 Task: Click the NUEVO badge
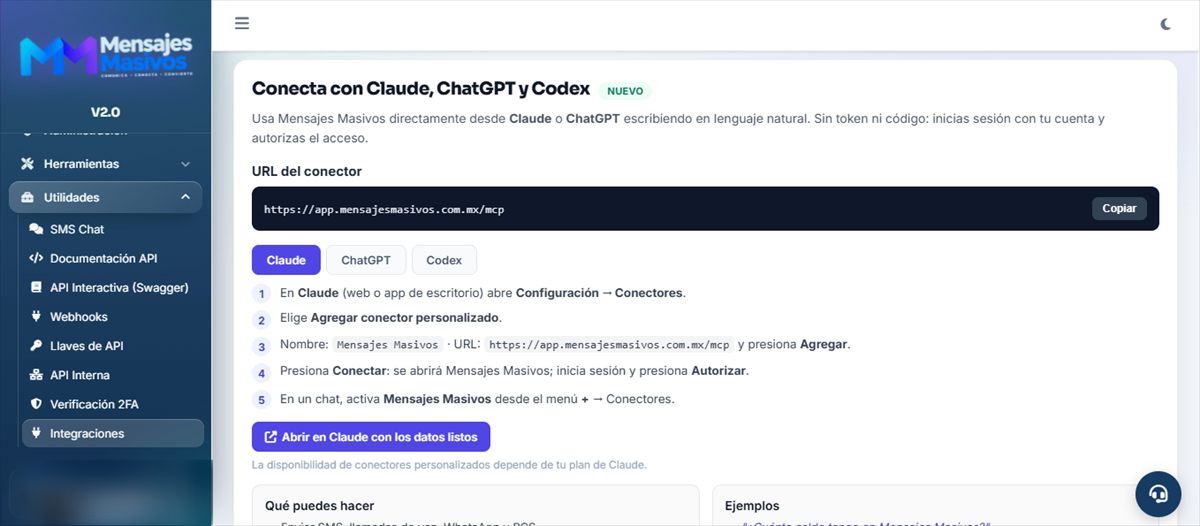tap(625, 91)
